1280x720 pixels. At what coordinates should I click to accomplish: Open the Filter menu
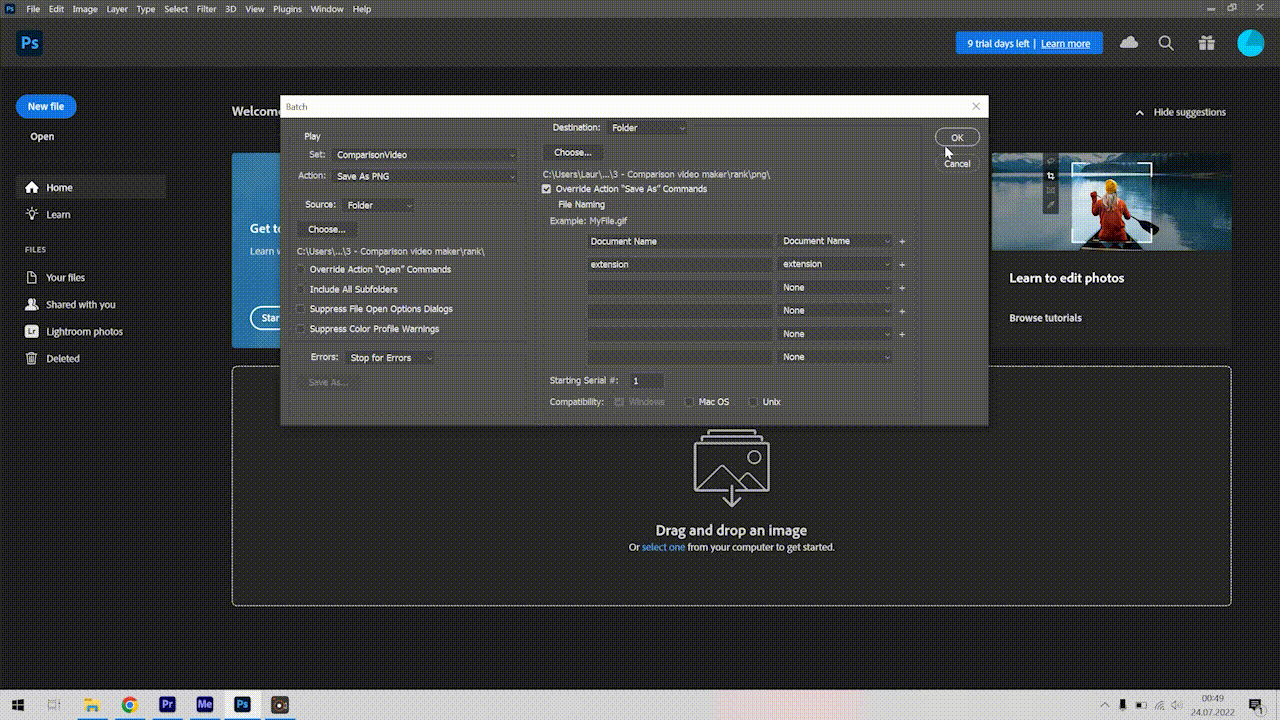pos(206,9)
